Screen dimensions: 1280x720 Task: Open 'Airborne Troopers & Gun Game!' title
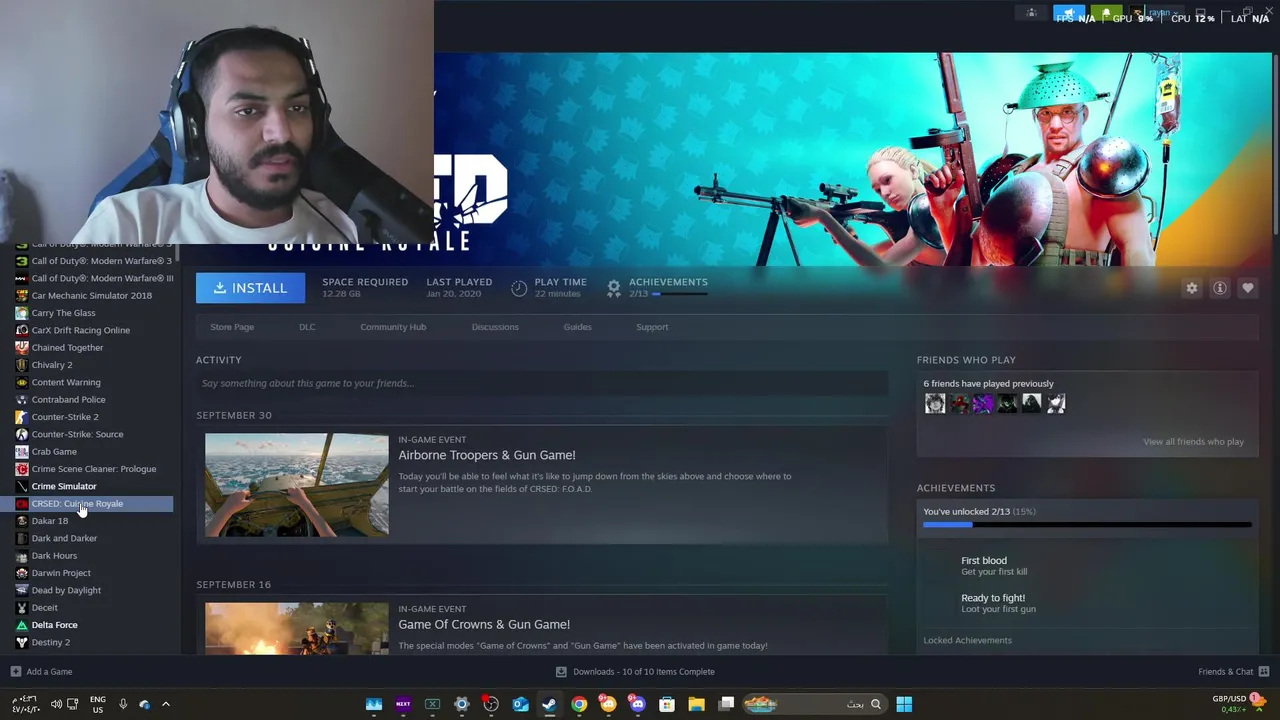(487, 455)
